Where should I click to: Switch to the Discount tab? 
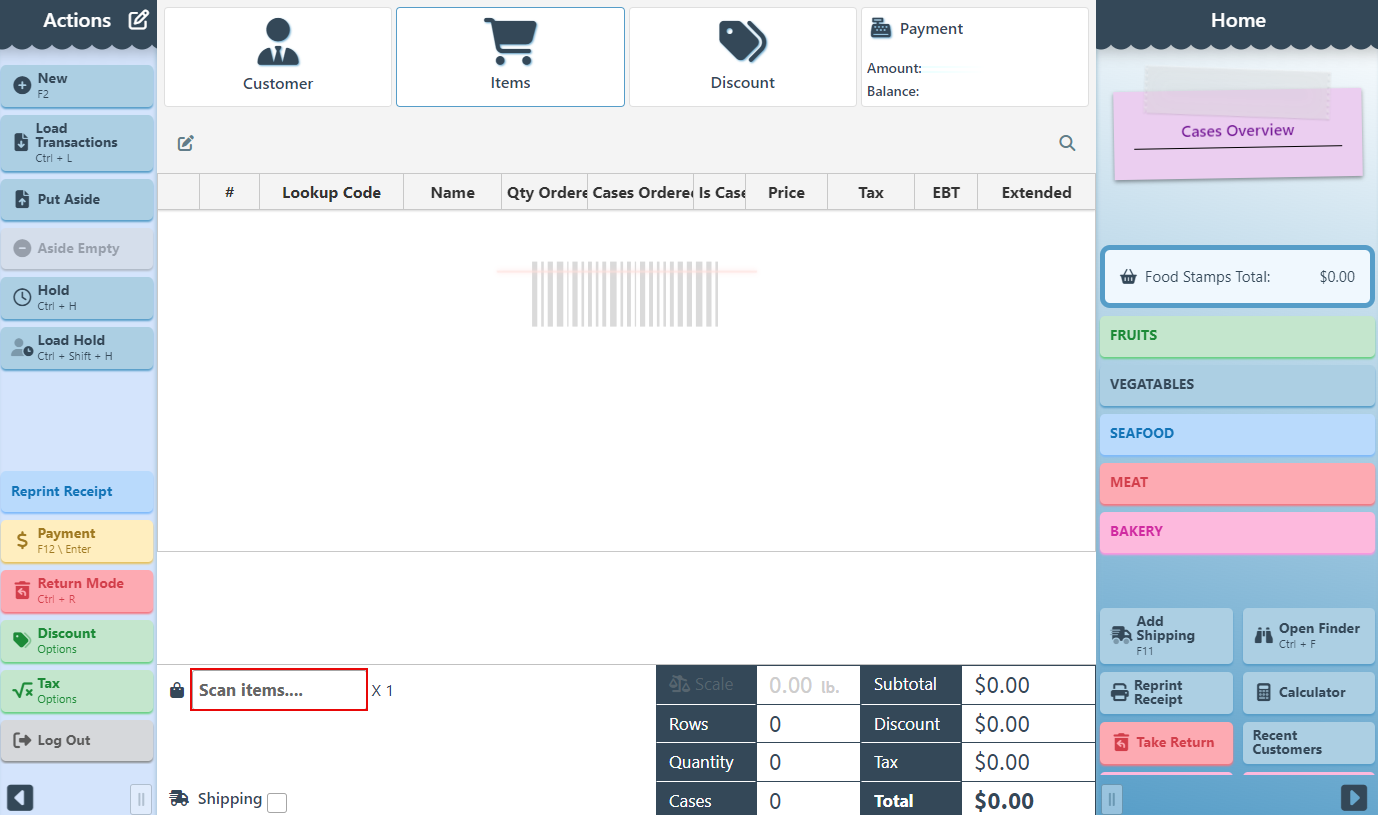pos(742,57)
